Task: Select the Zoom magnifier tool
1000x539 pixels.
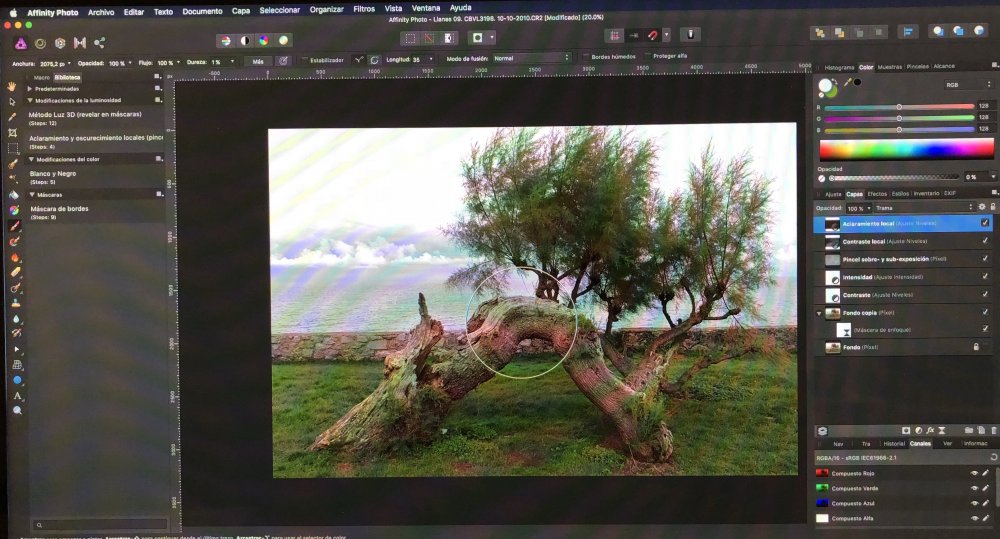Action: (x=17, y=410)
